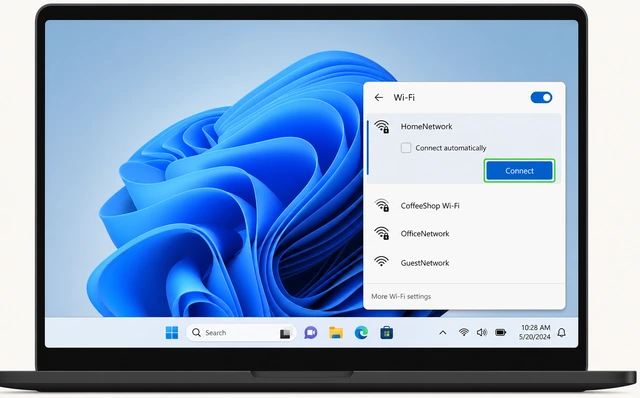Click the Wi-Fi icon in system tray
The width and height of the screenshot is (640, 398).
463,332
